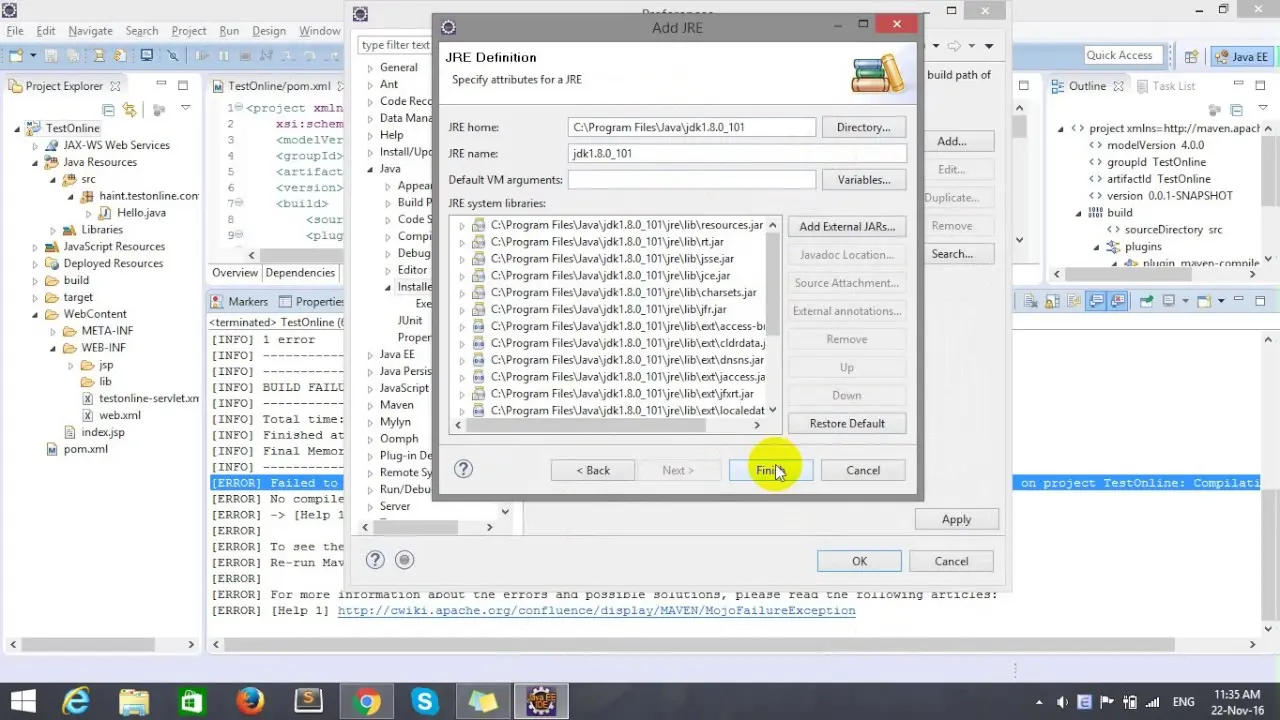Expand the General preferences node
Image resolution: width=1280 pixels, height=720 pixels.
(370, 68)
